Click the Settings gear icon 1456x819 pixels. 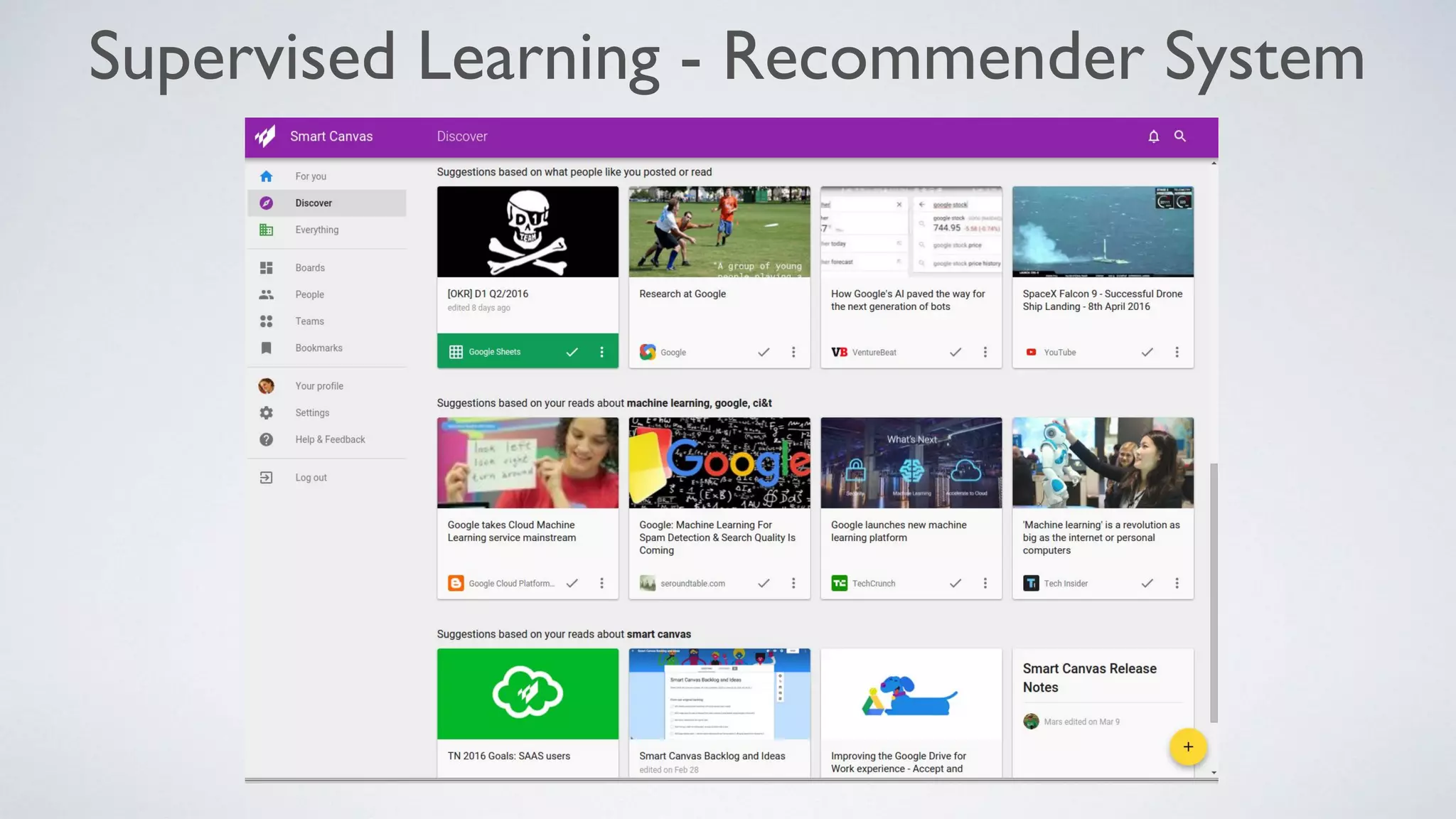coord(266,412)
